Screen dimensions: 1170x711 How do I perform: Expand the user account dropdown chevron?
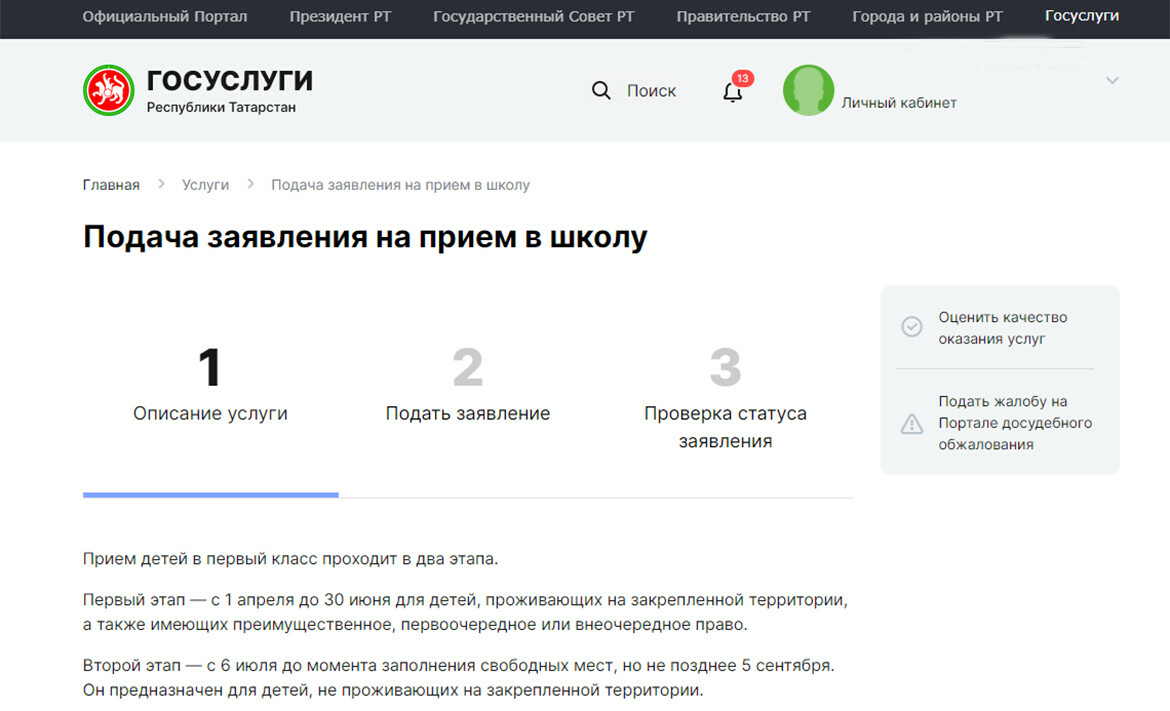pyautogui.click(x=1112, y=81)
